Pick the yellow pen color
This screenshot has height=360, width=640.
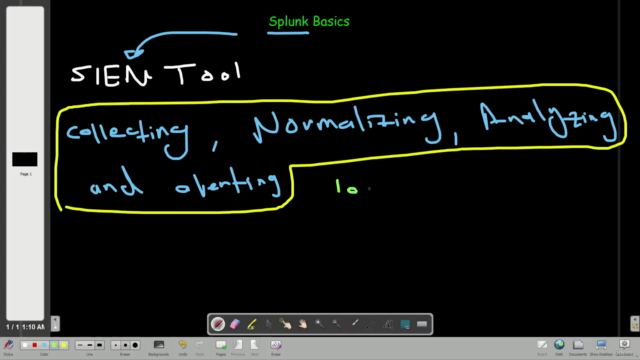pos(64,345)
